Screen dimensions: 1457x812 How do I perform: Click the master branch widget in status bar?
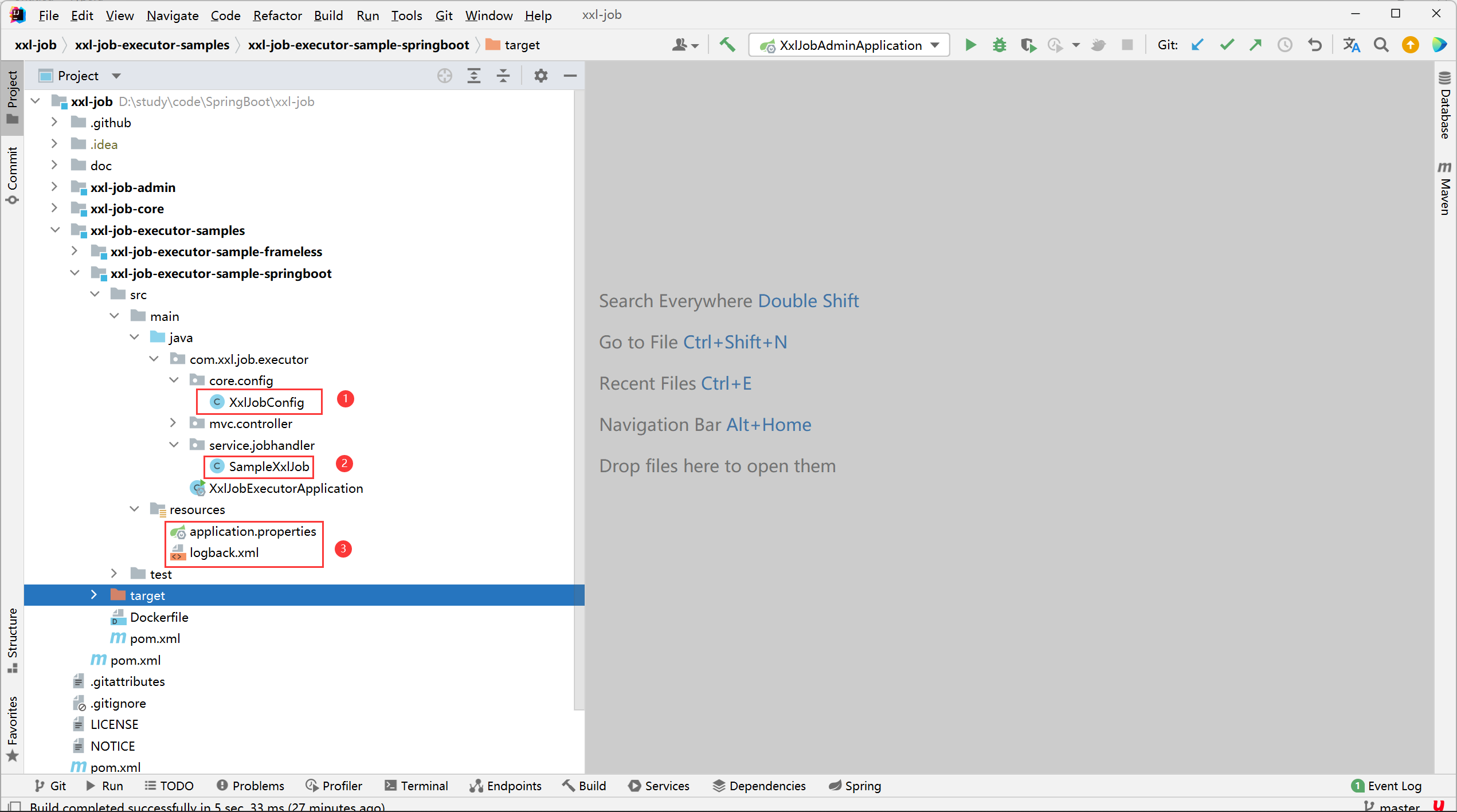1392,806
